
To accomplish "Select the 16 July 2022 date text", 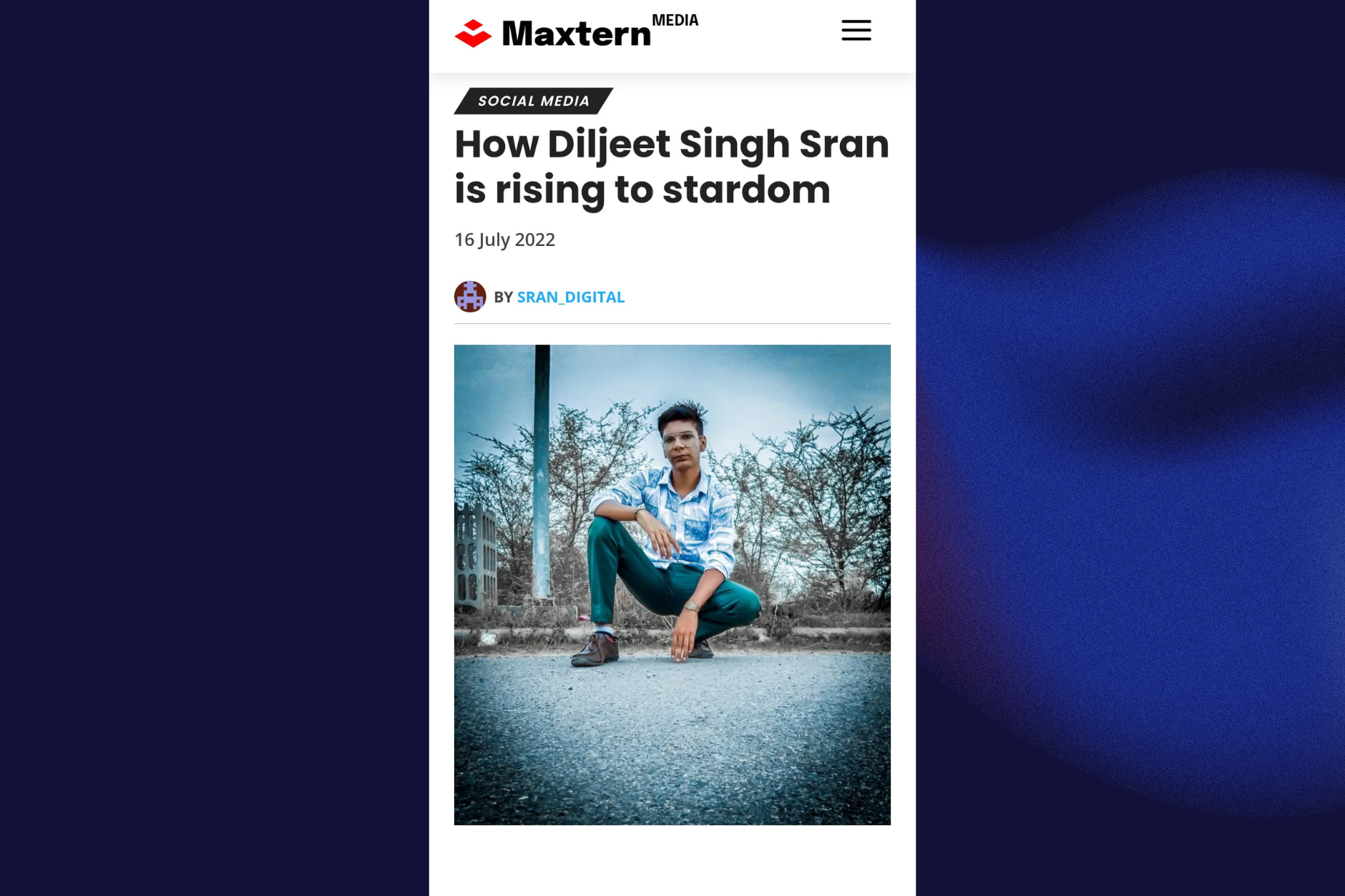I will (x=504, y=240).
